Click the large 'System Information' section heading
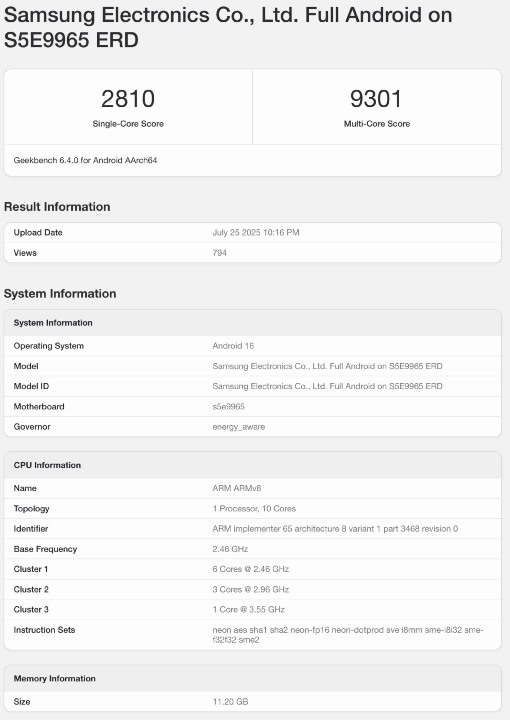 click(x=60, y=293)
